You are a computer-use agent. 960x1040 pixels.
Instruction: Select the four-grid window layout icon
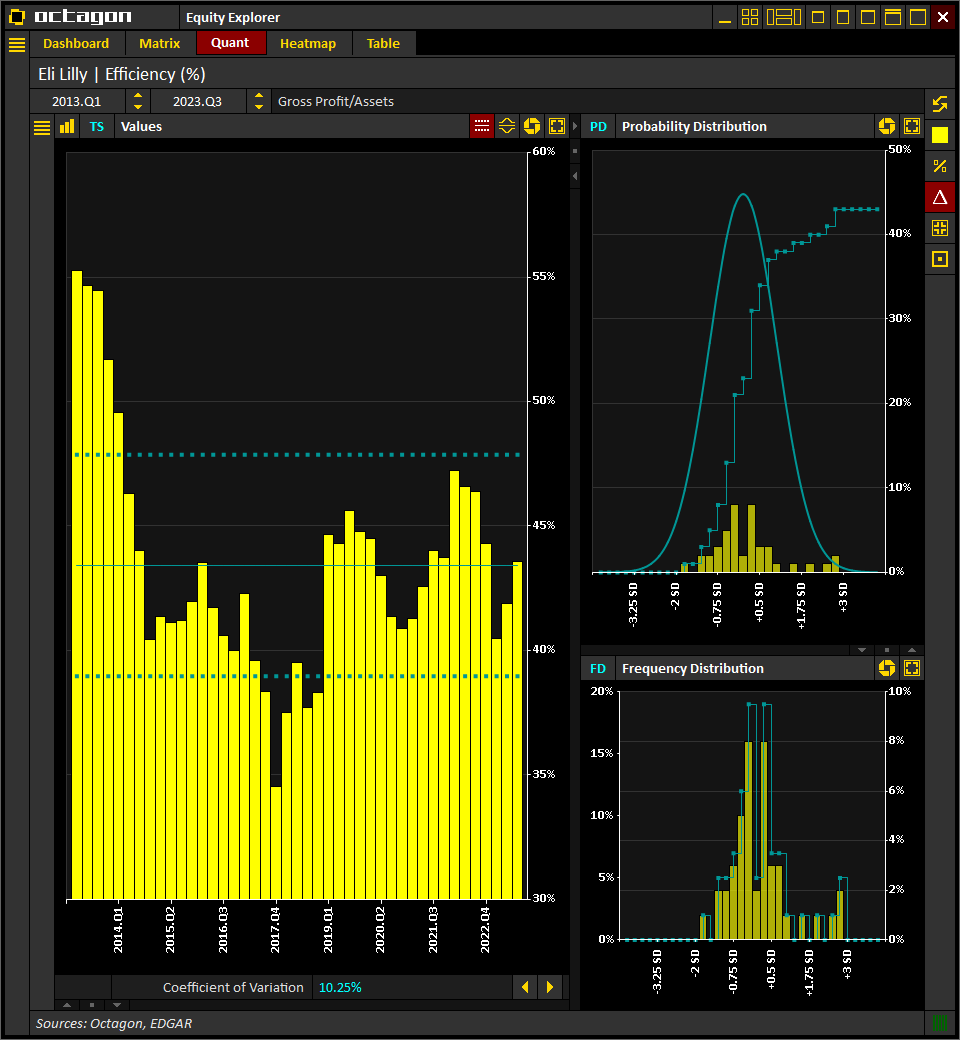(750, 17)
